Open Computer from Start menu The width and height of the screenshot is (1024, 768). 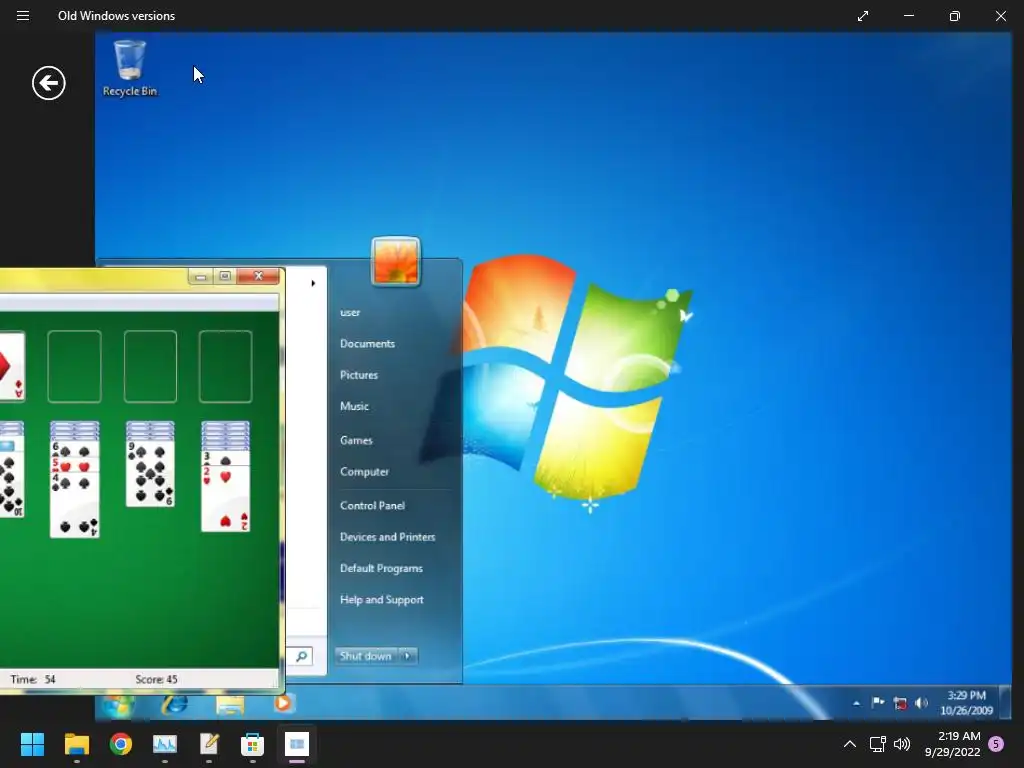364,472
